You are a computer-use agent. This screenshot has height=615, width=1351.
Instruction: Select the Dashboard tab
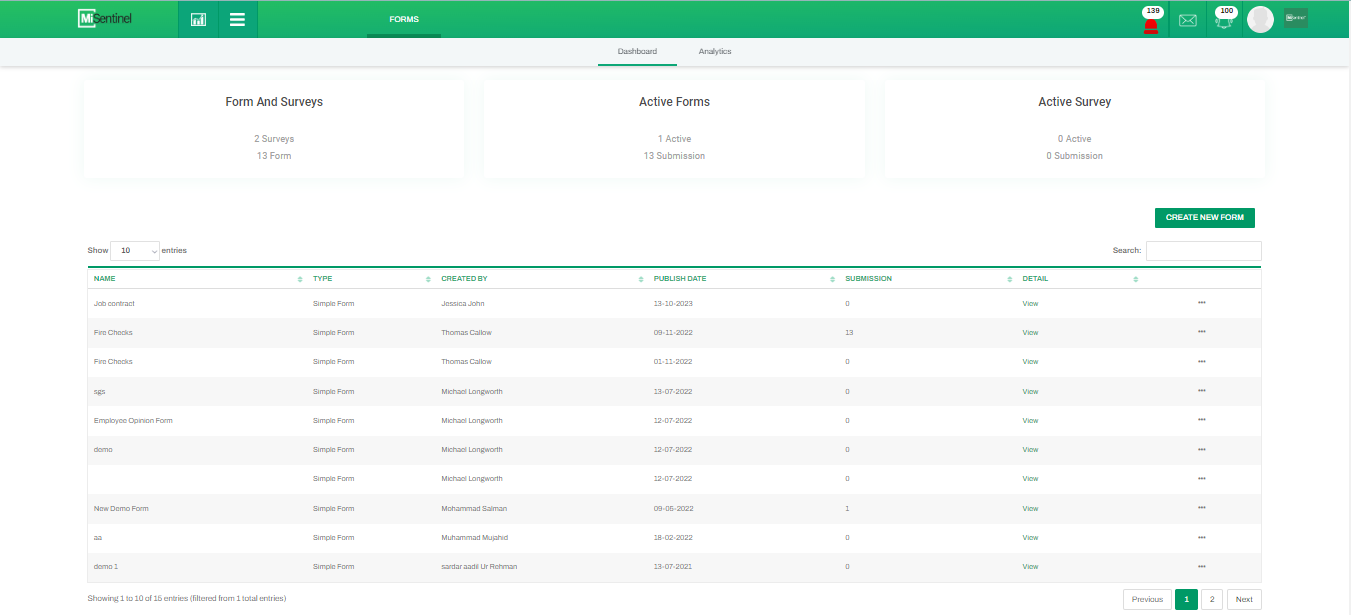click(637, 51)
